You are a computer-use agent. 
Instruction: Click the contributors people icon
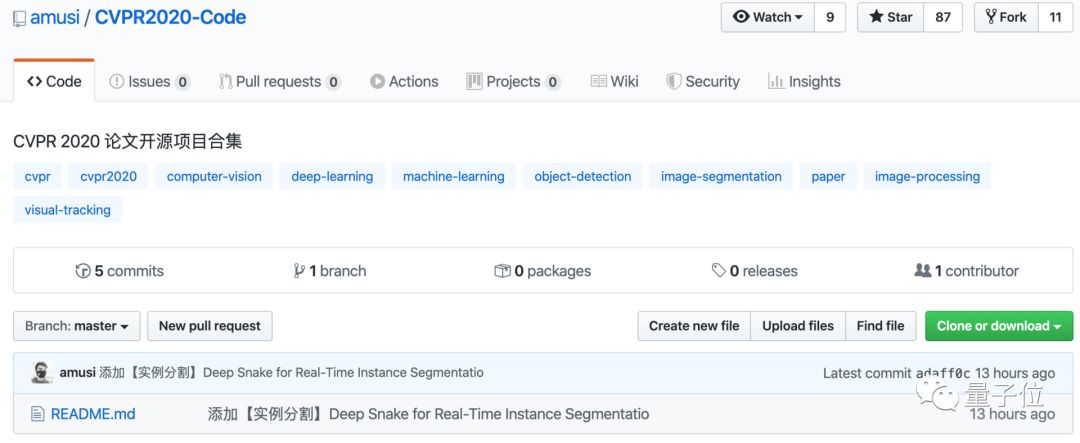pos(922,271)
